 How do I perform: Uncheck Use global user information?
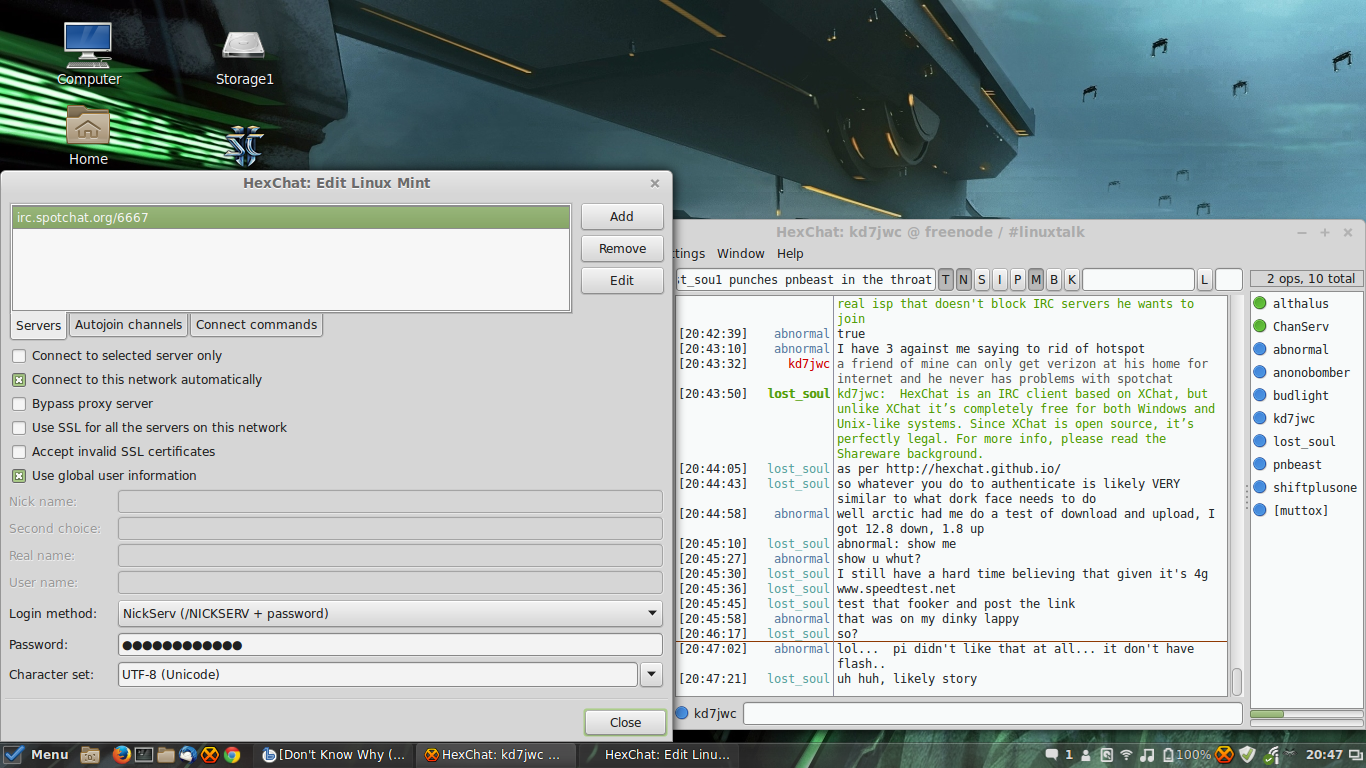tap(19, 476)
